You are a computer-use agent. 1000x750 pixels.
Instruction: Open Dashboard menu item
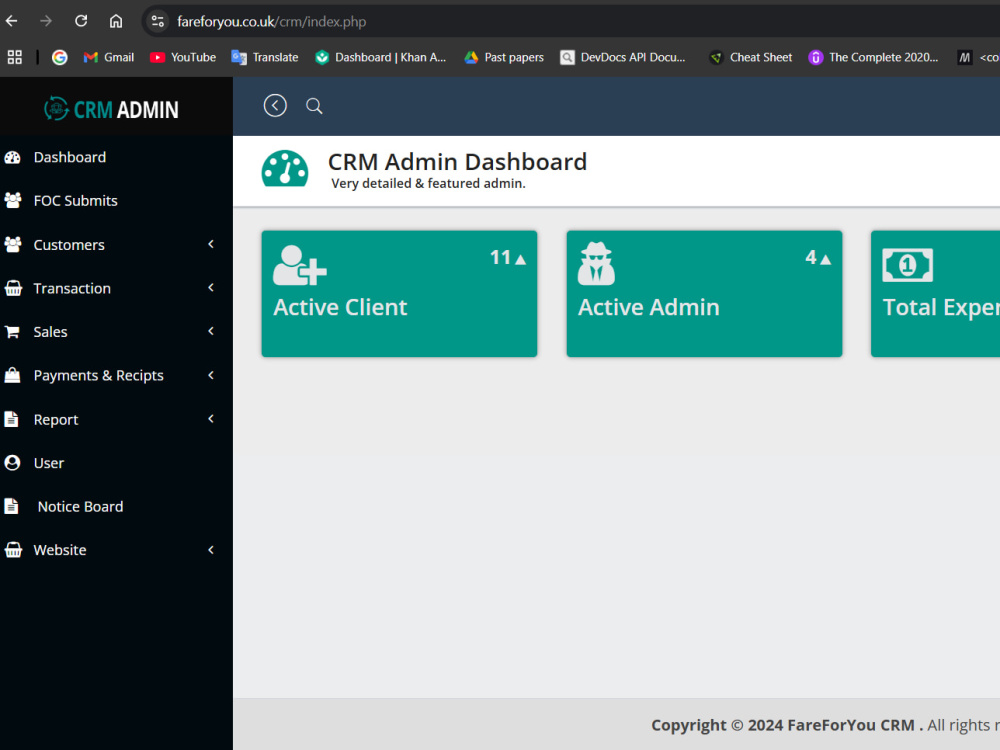click(70, 158)
